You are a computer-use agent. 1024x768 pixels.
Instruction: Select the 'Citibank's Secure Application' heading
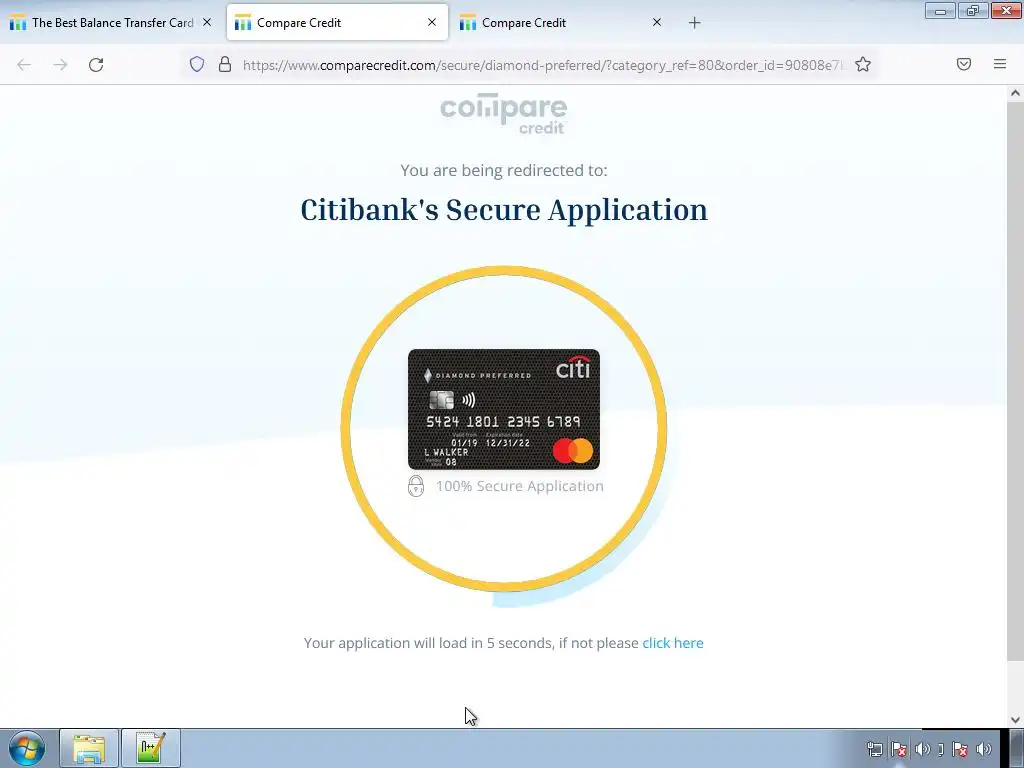pos(504,210)
